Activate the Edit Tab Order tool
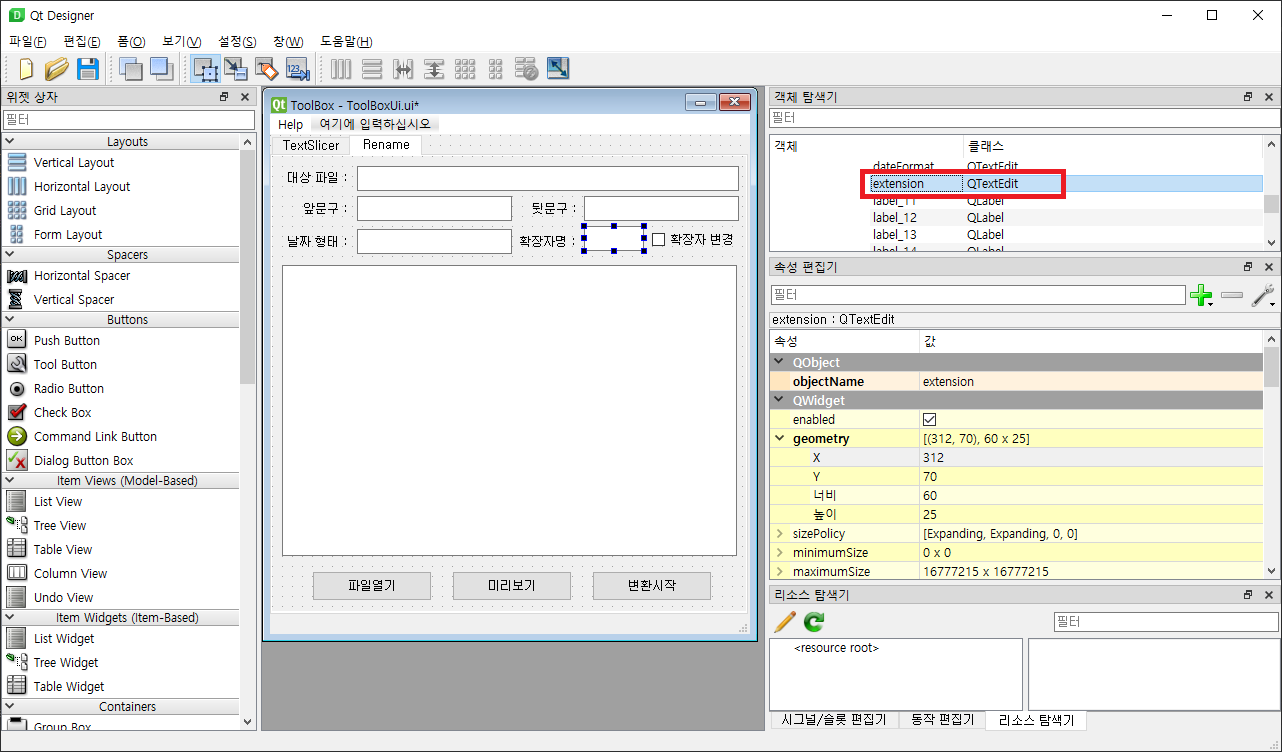The height and width of the screenshot is (752, 1282). click(x=296, y=68)
